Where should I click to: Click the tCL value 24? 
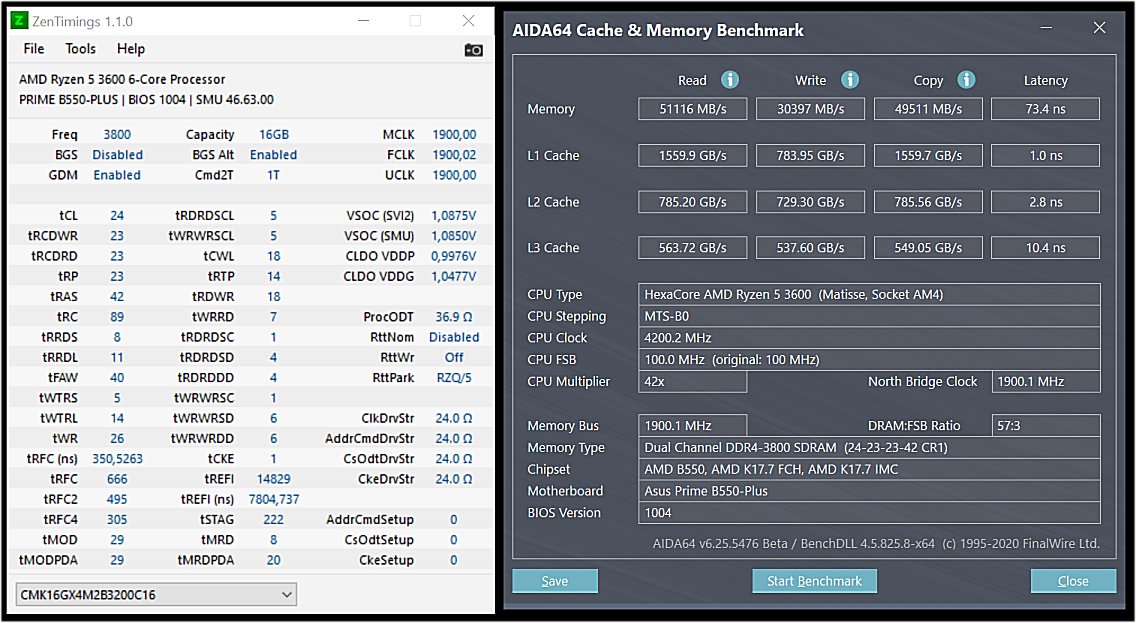(x=117, y=215)
